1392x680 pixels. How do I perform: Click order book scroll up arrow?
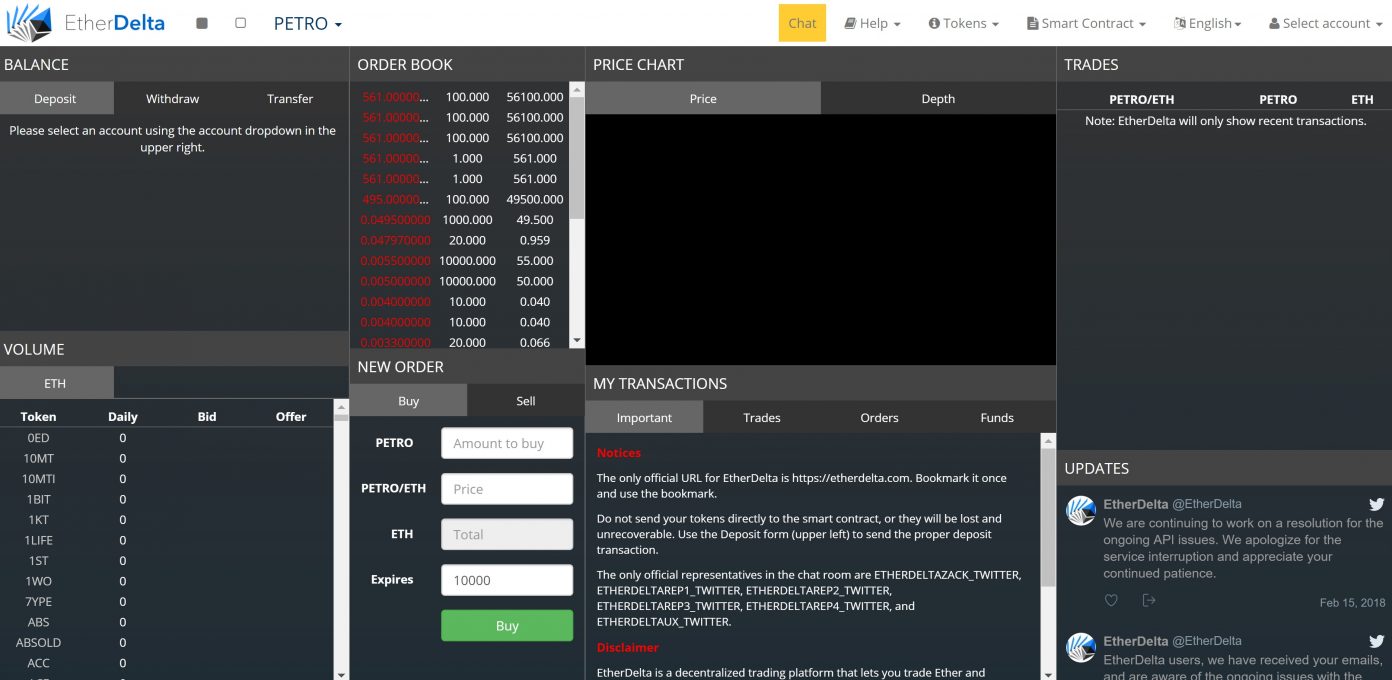tap(576, 89)
